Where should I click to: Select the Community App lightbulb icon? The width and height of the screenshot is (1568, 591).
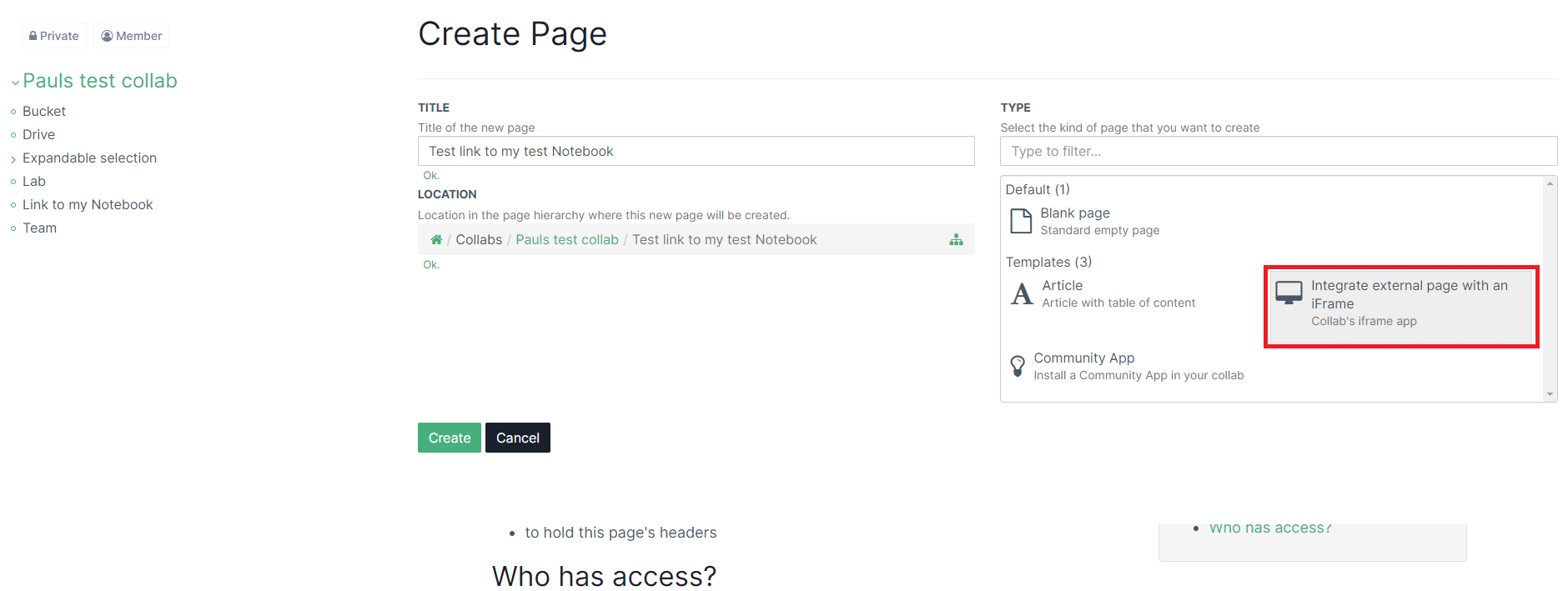click(x=1018, y=366)
